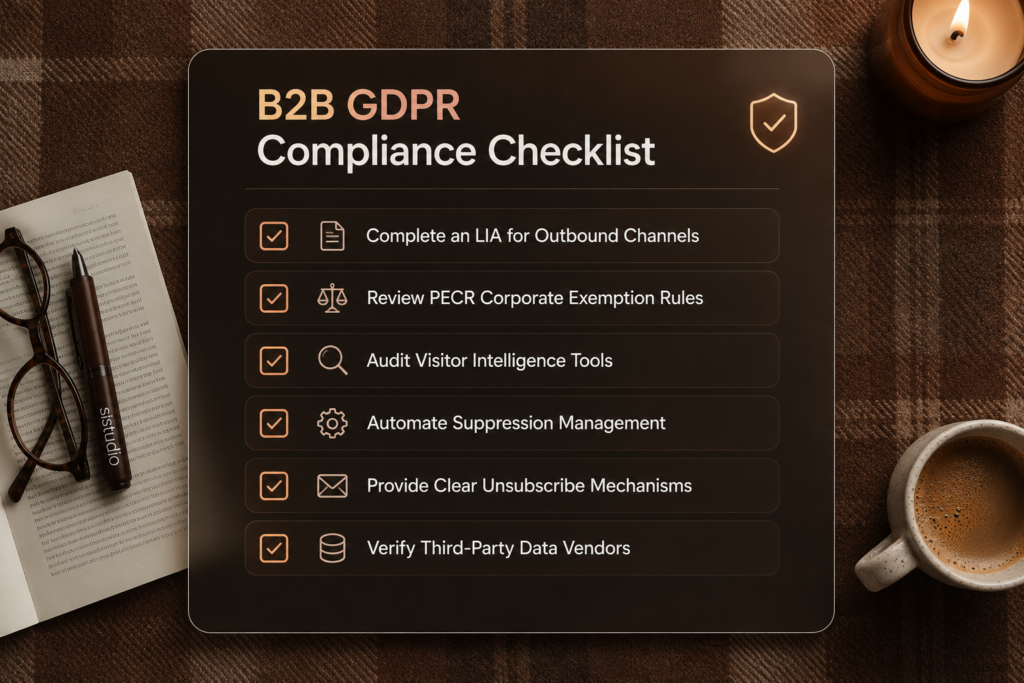
Task: Click the 'B2B GDPR' heading
Action: click(359, 105)
